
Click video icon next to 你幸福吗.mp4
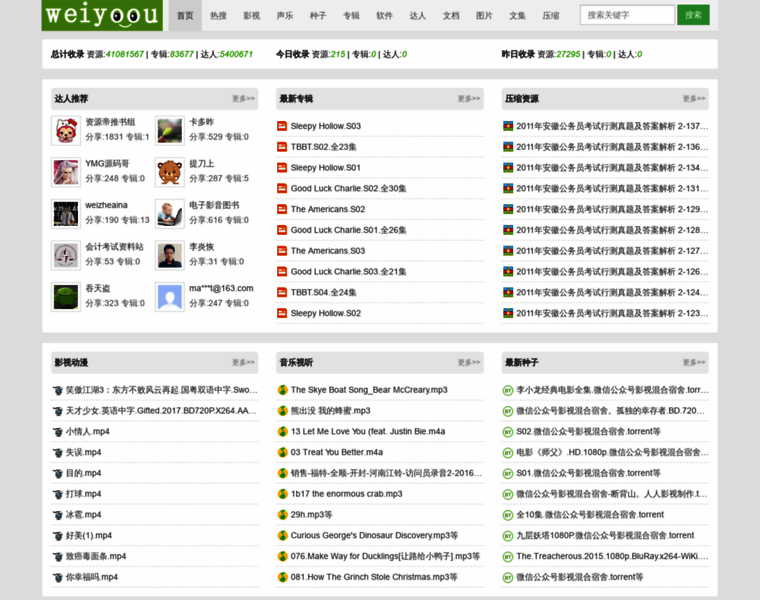[58, 578]
